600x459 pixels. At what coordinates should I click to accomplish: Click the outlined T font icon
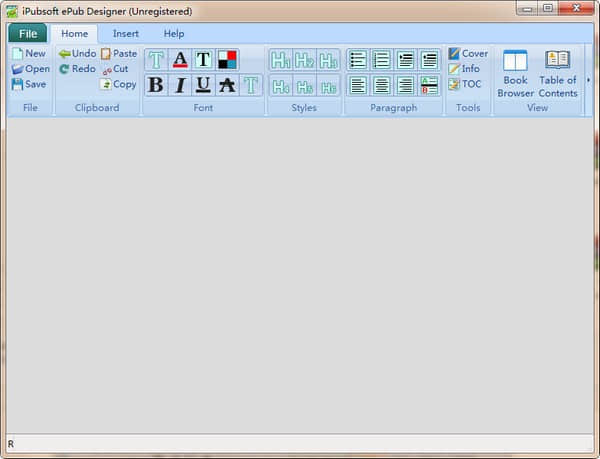(156, 60)
